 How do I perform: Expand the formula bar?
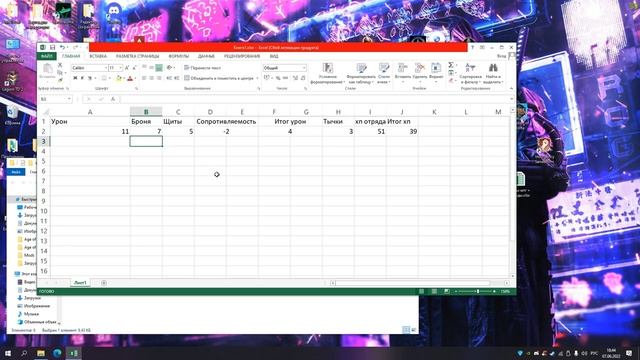tap(511, 99)
